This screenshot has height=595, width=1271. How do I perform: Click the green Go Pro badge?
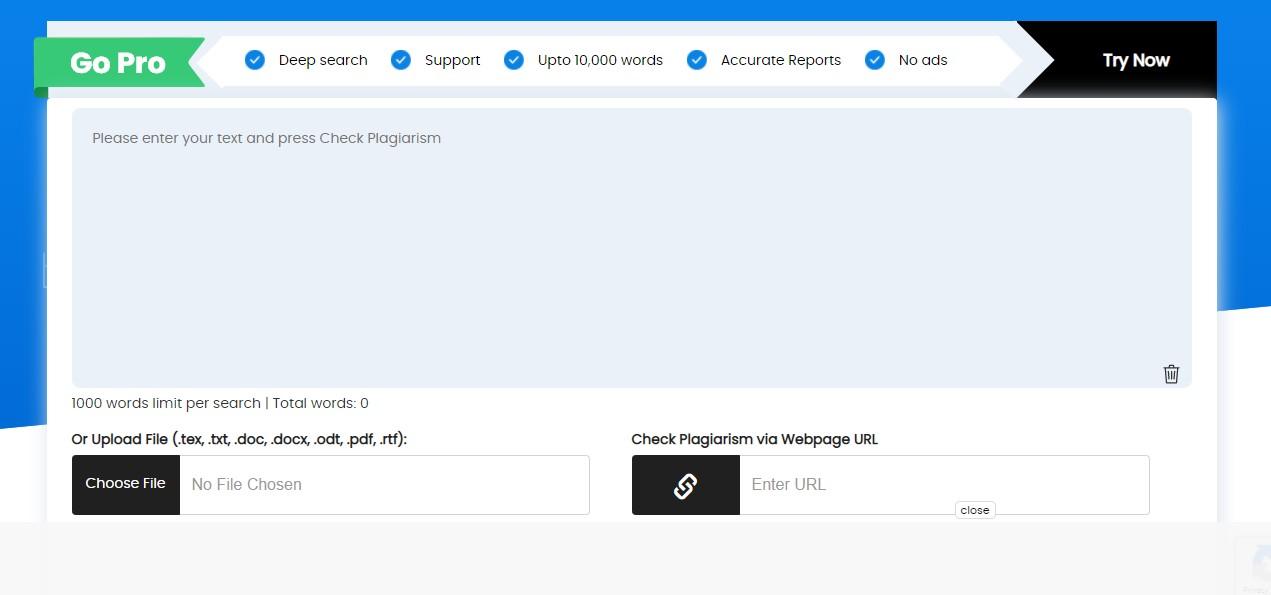(118, 63)
